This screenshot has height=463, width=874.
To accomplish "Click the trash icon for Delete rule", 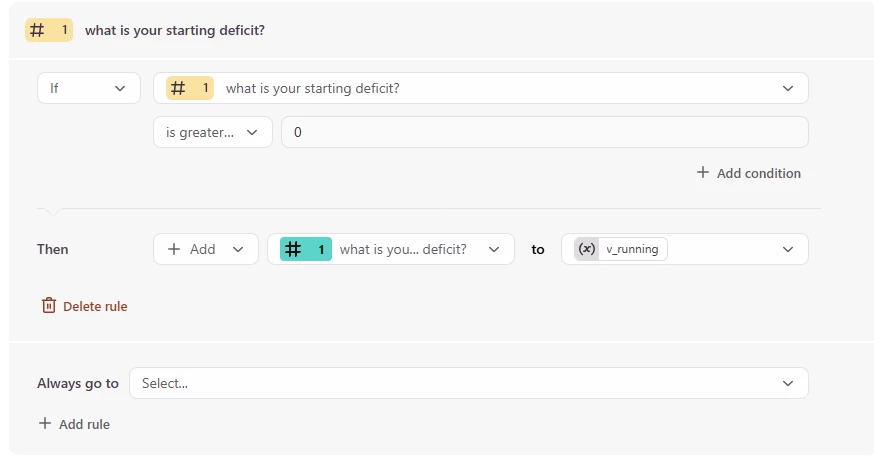I will click(x=49, y=306).
